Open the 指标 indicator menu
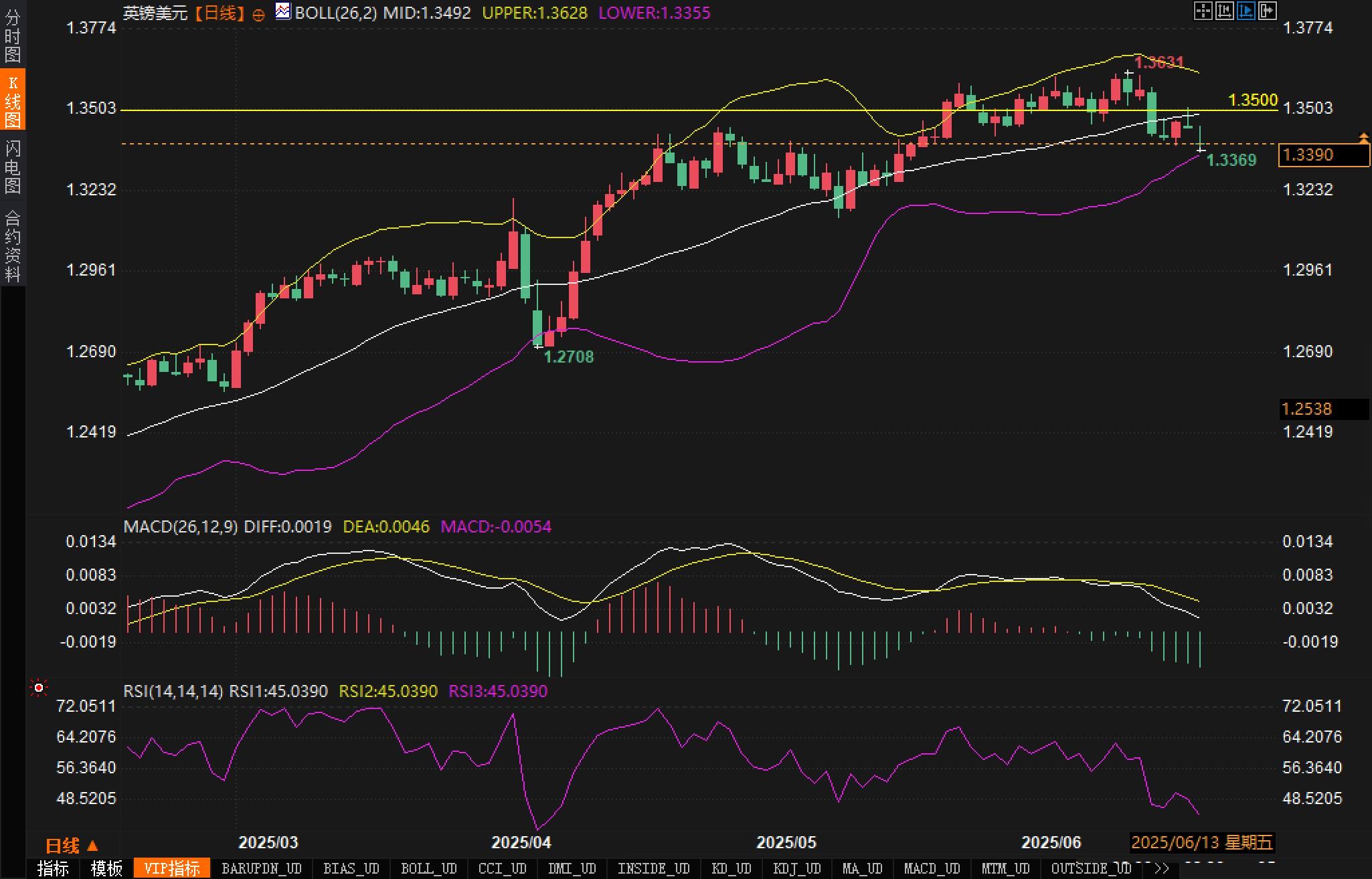The width and height of the screenshot is (1372, 879). point(54,868)
